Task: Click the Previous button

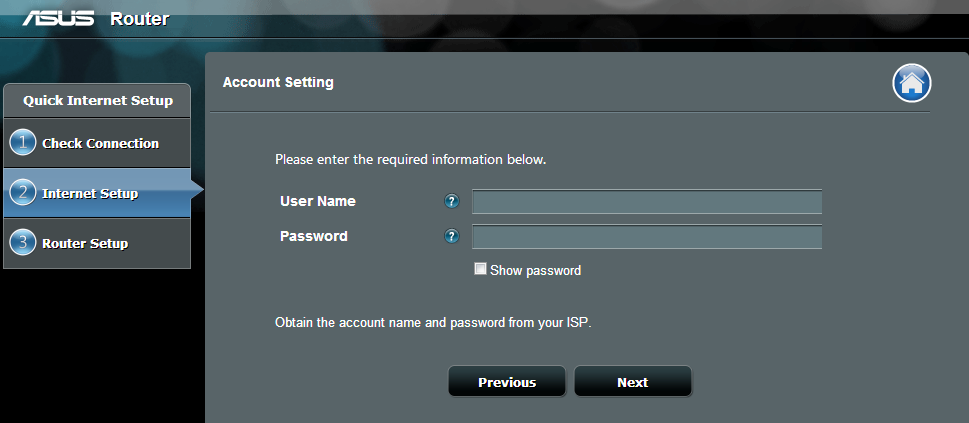Action: coord(507,382)
